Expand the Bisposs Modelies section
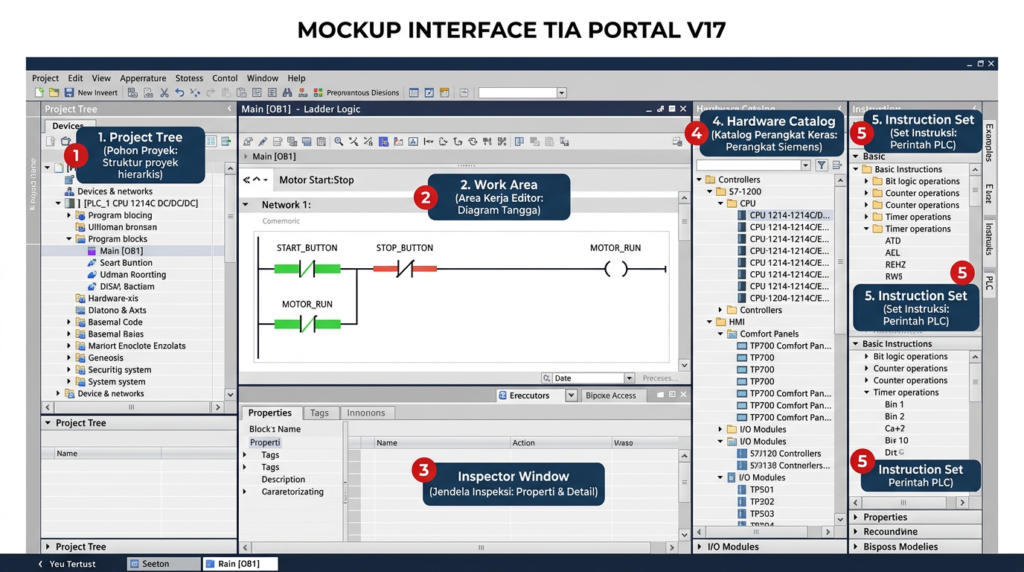 856,547
